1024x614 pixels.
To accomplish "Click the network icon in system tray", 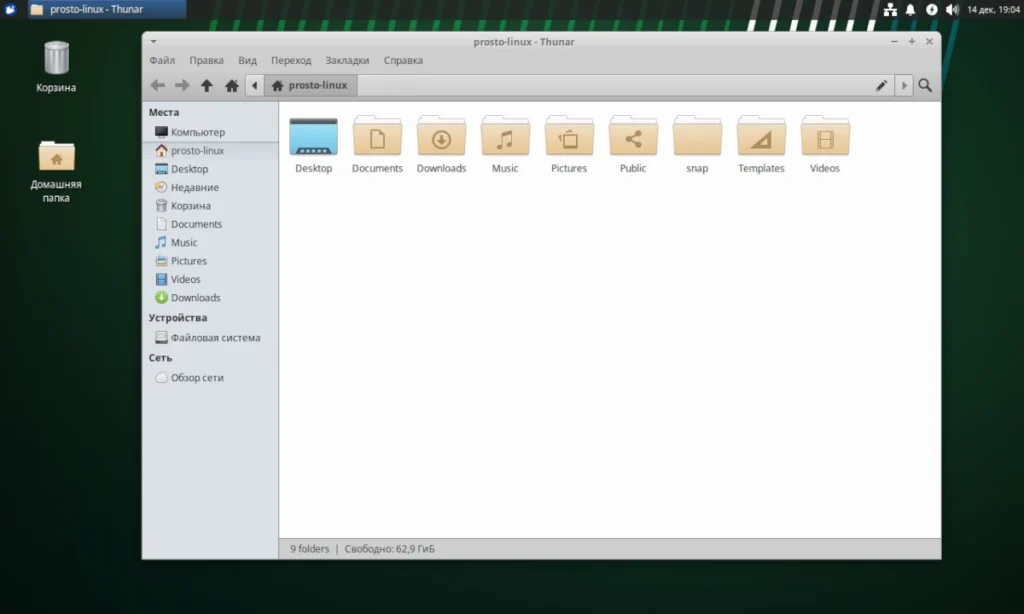I will click(889, 9).
